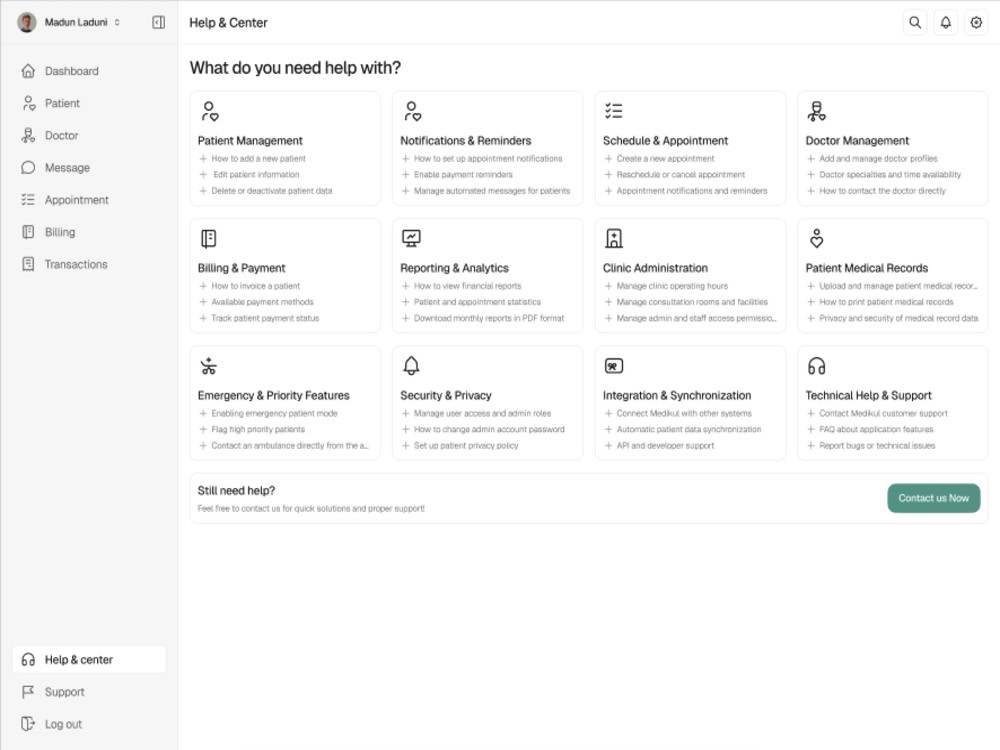This screenshot has width=1000, height=750.
Task: Open 'How to print patient medical records'
Action: 880,302
